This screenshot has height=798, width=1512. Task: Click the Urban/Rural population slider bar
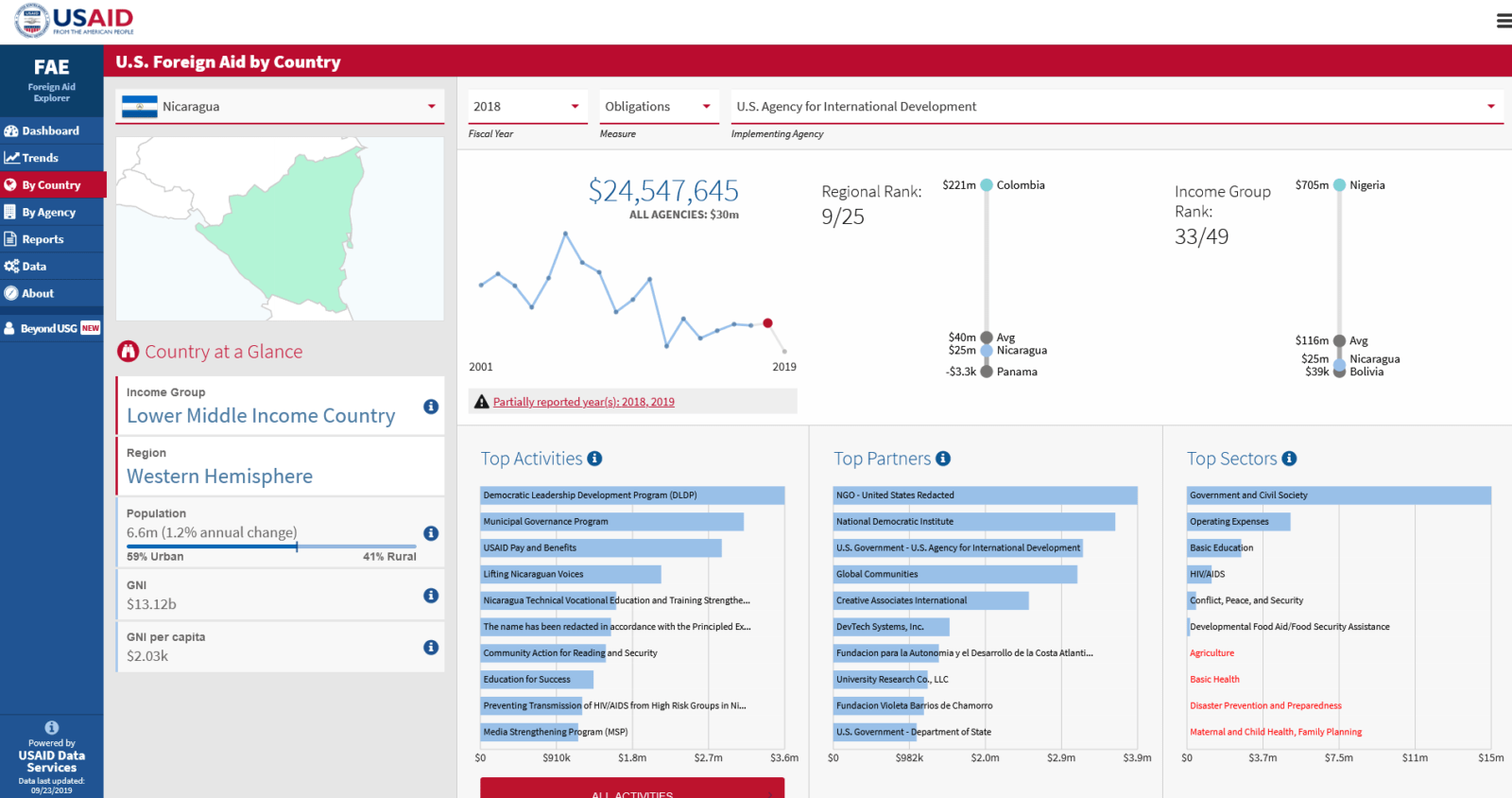click(271, 546)
